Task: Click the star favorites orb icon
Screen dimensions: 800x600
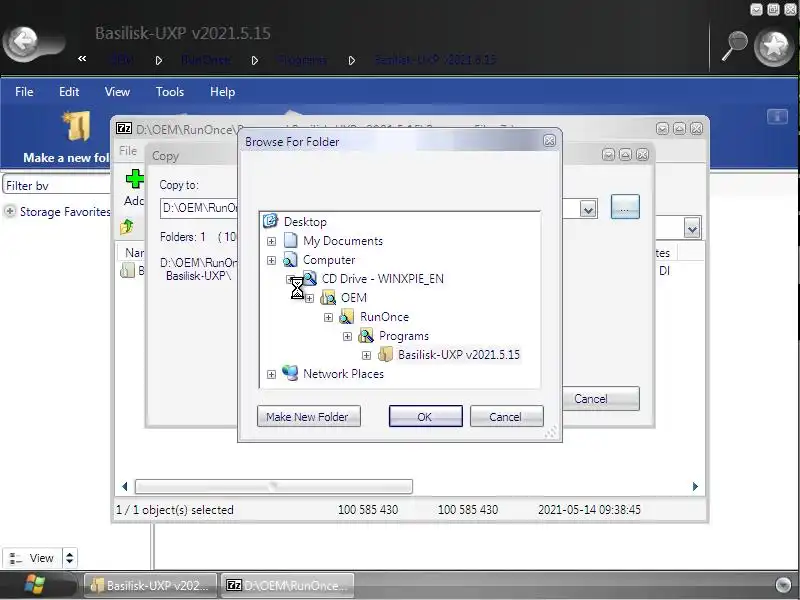Action: 774,46
